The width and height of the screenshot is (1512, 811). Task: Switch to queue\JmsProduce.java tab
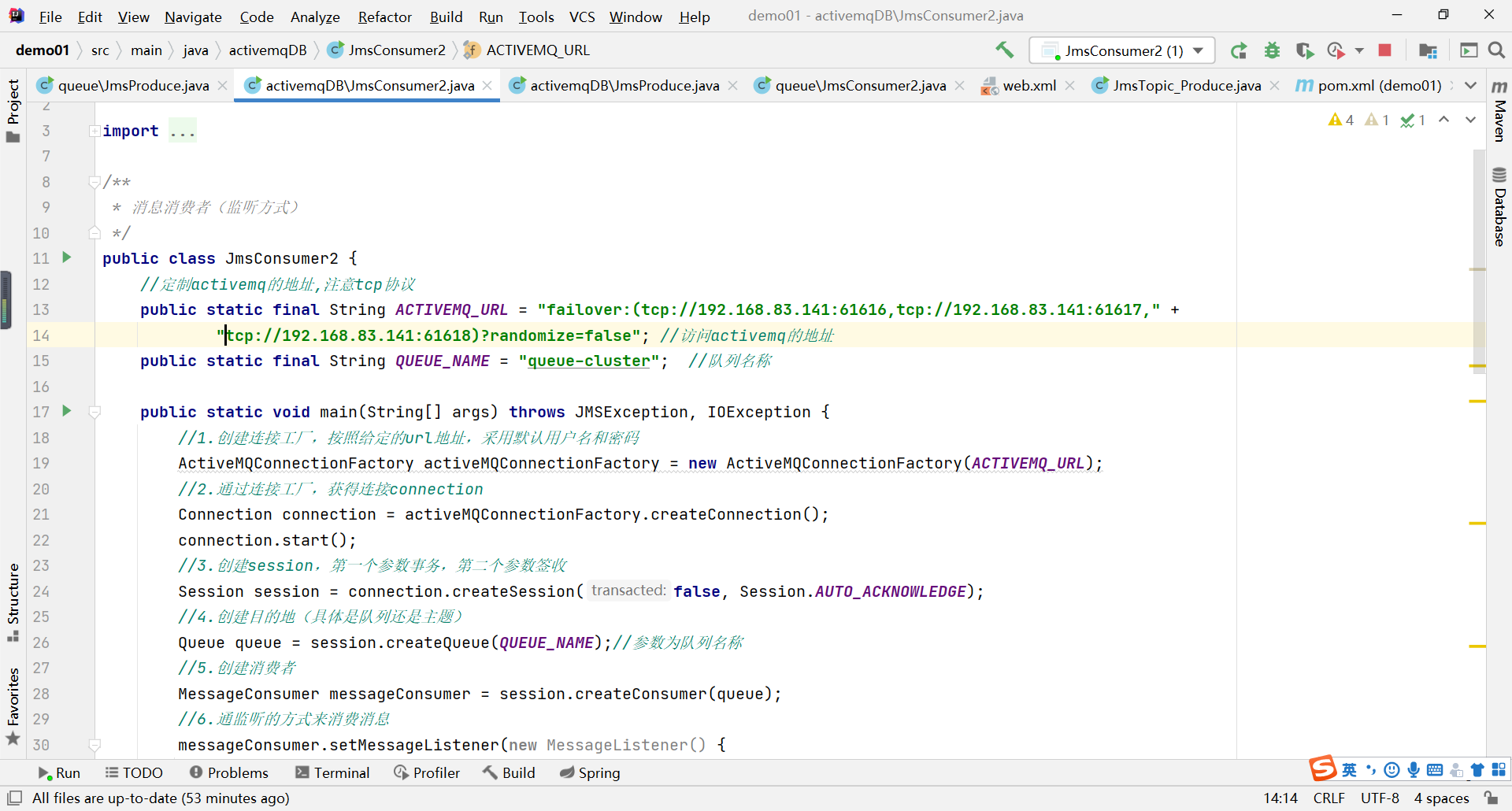(x=133, y=85)
